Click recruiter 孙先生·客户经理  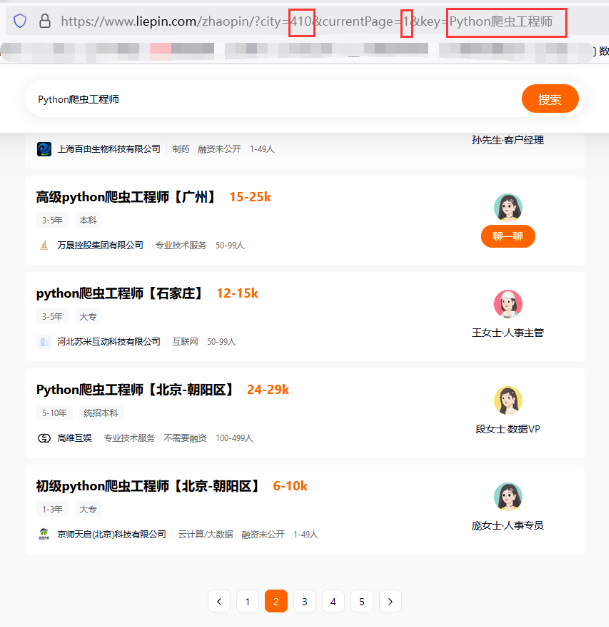508,140
